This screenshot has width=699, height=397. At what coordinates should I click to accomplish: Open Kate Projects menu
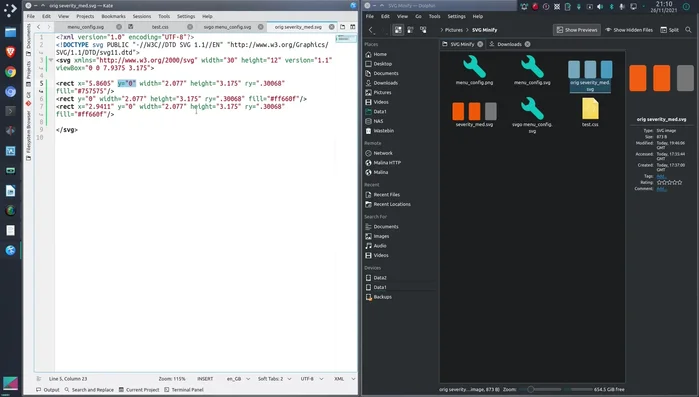point(85,16)
